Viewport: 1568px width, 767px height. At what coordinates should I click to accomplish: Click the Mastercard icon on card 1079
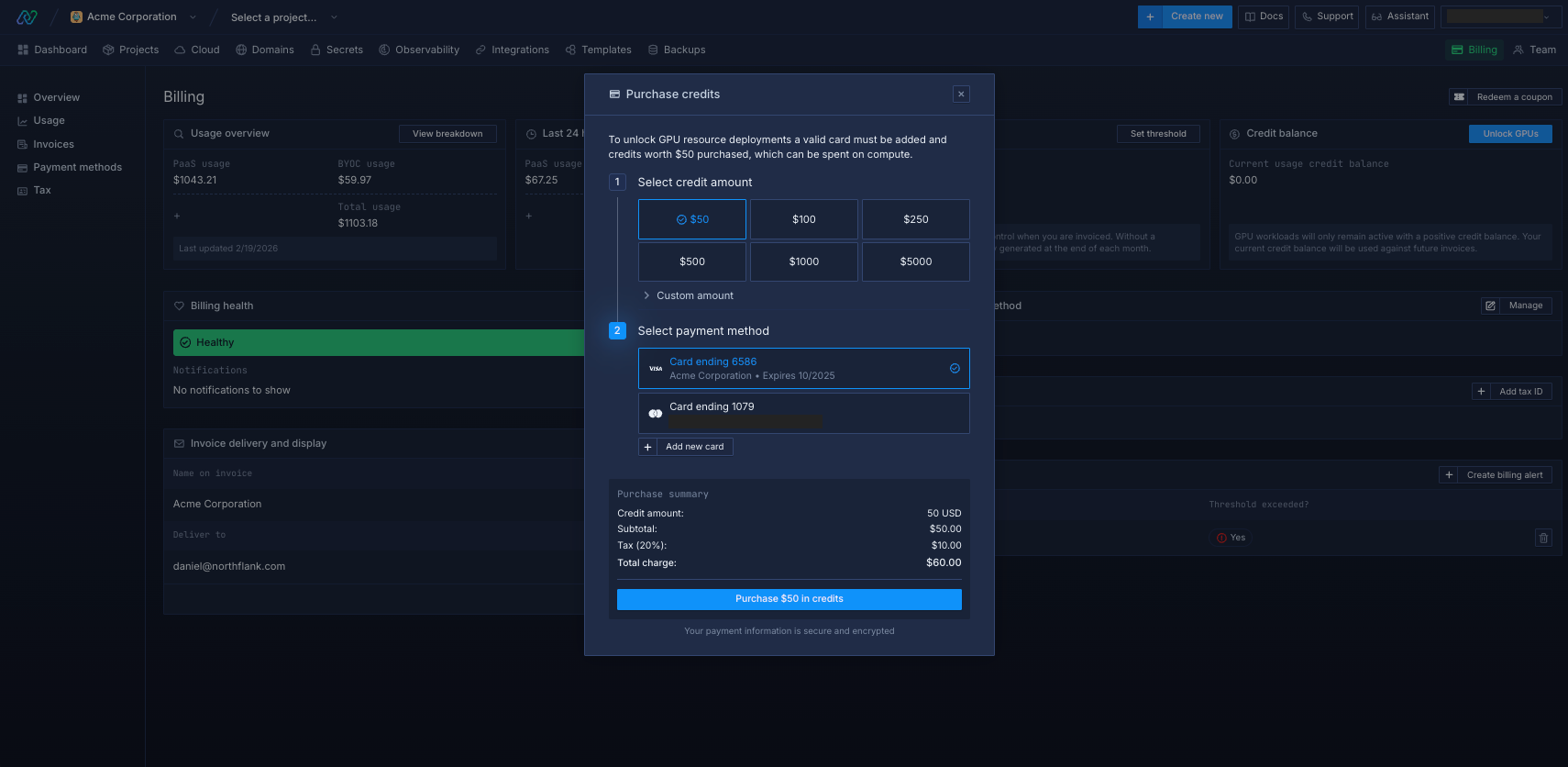[656, 414]
